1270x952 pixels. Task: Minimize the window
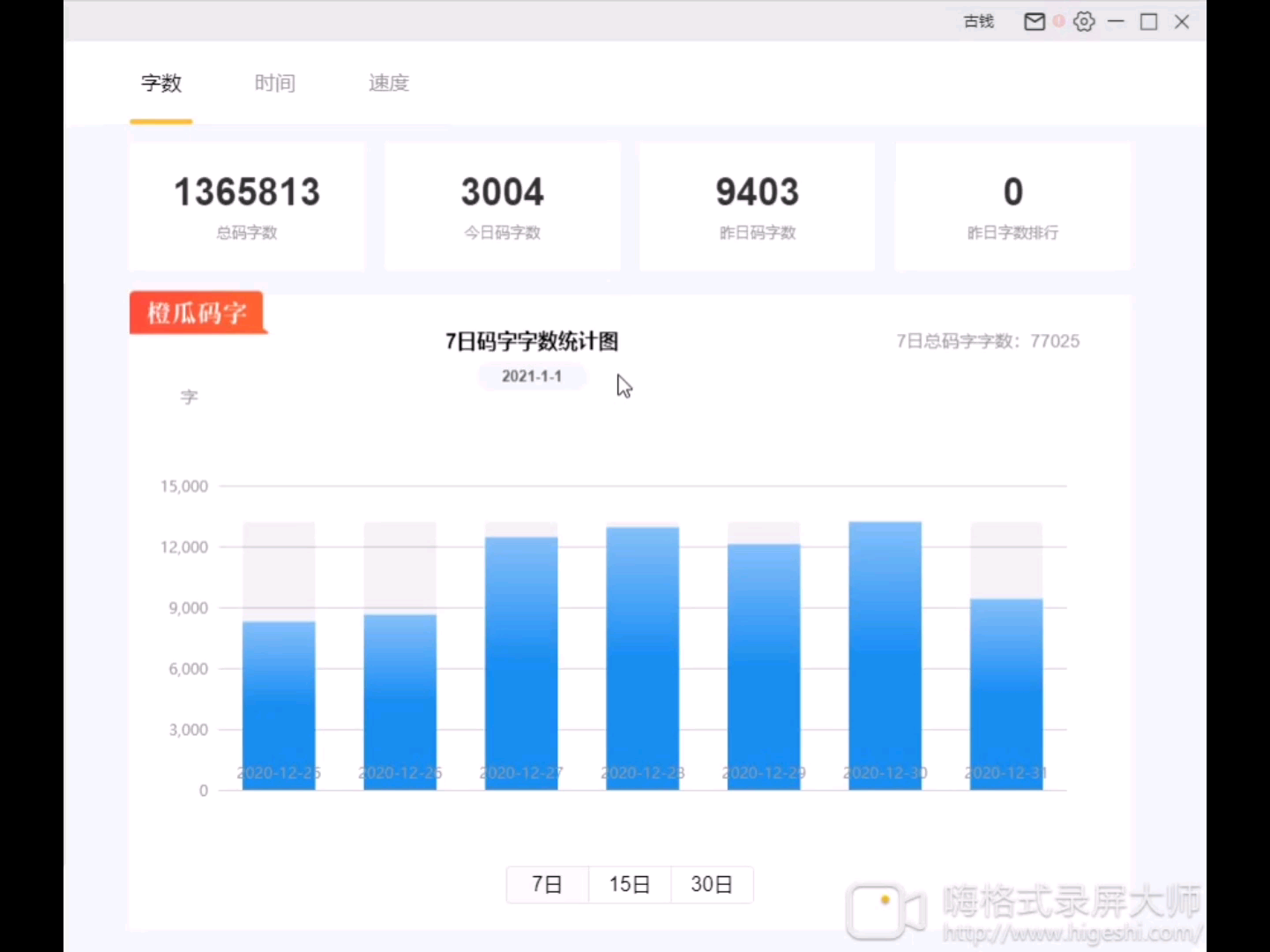[x=1117, y=21]
